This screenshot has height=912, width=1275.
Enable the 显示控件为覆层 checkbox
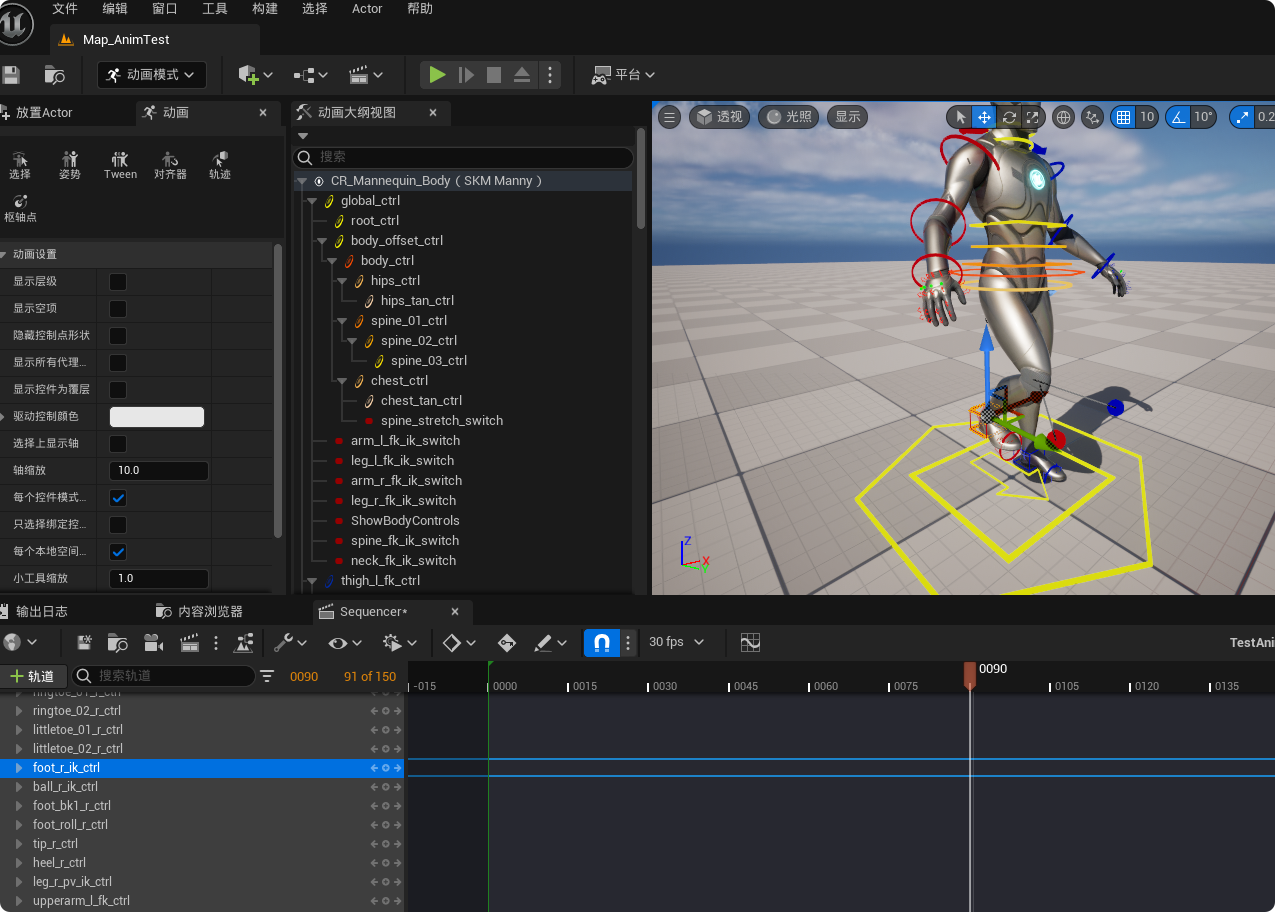[118, 390]
